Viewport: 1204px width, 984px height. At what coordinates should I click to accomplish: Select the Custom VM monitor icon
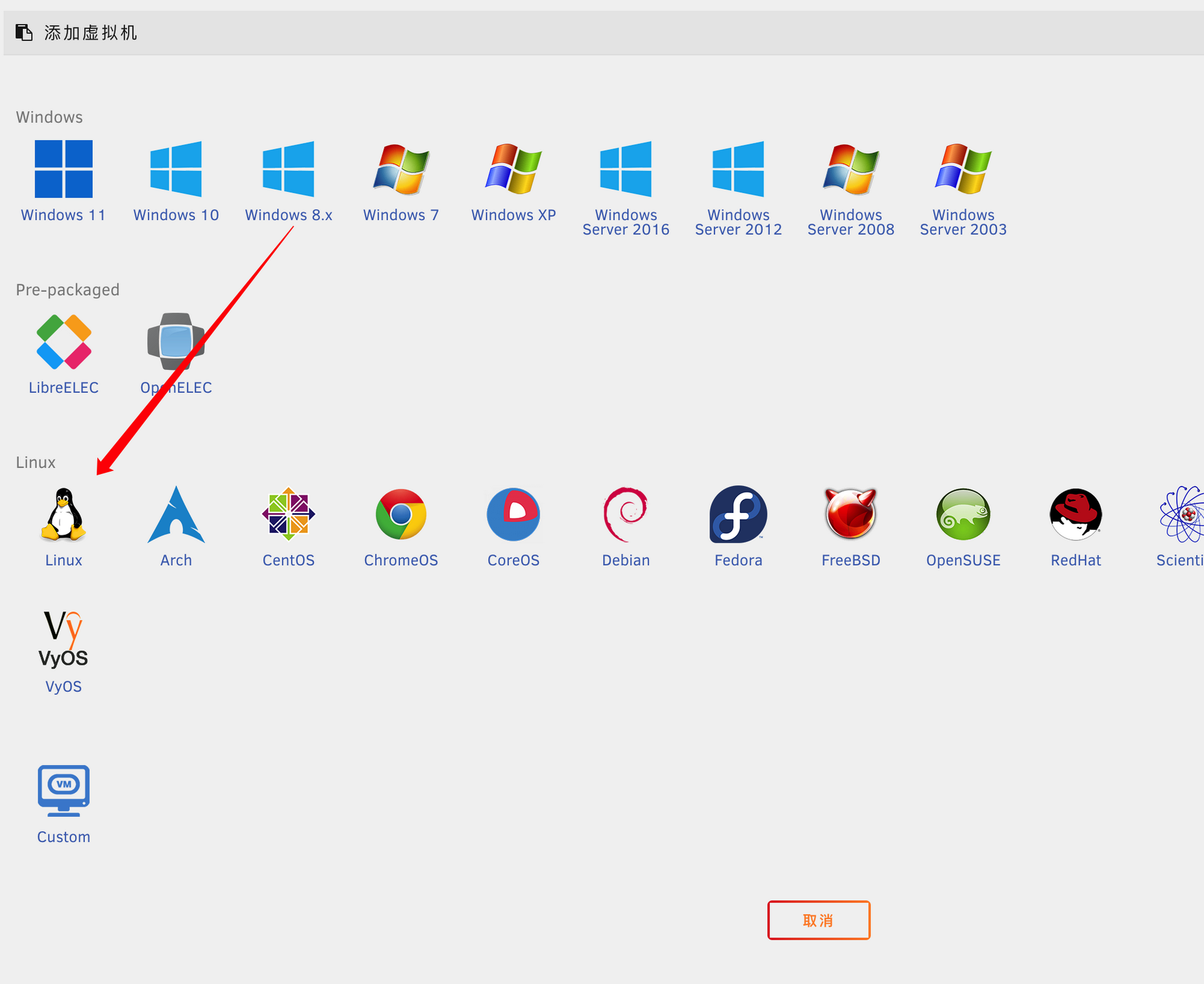(x=63, y=791)
